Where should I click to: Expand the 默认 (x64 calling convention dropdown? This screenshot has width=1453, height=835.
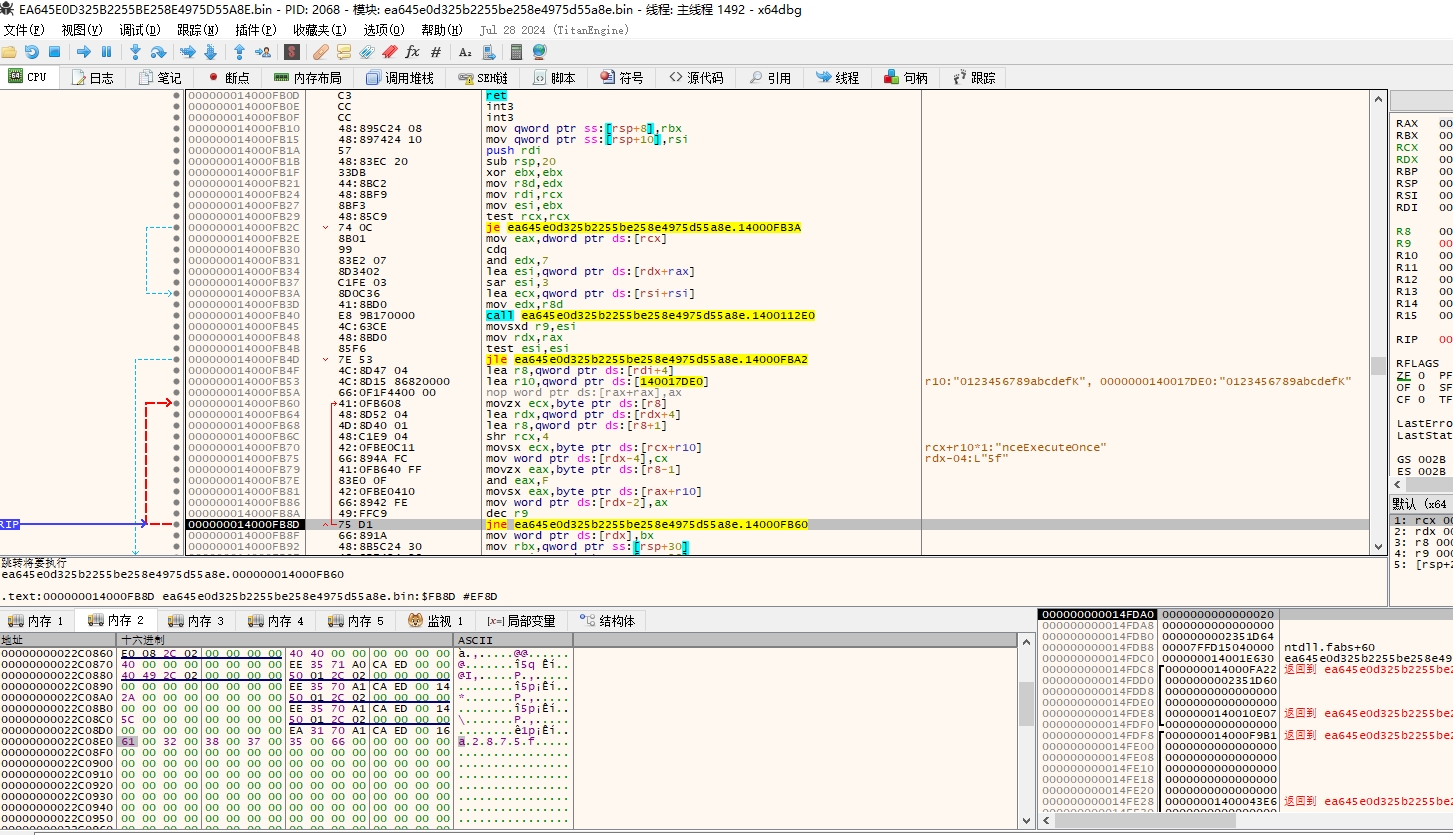1421,503
